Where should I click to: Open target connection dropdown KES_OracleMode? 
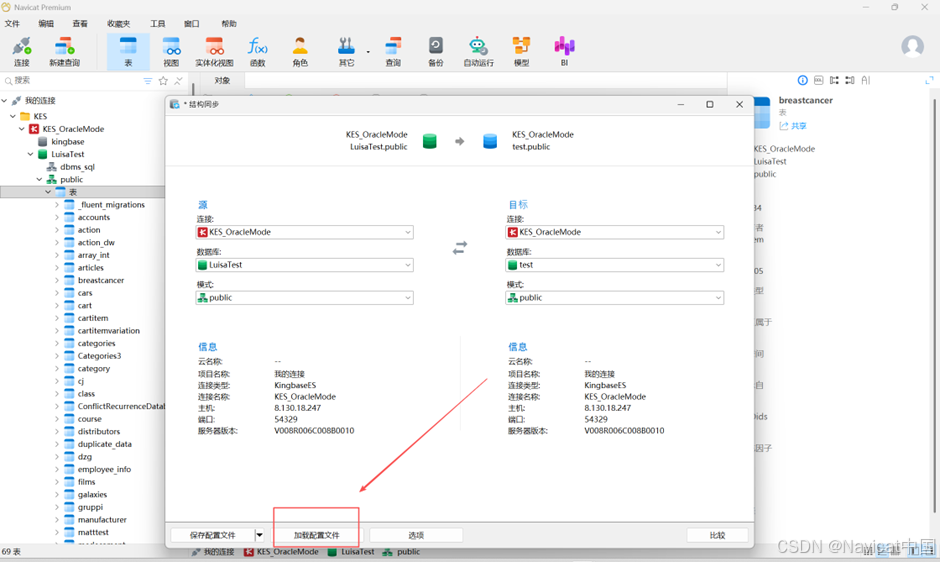(x=614, y=232)
